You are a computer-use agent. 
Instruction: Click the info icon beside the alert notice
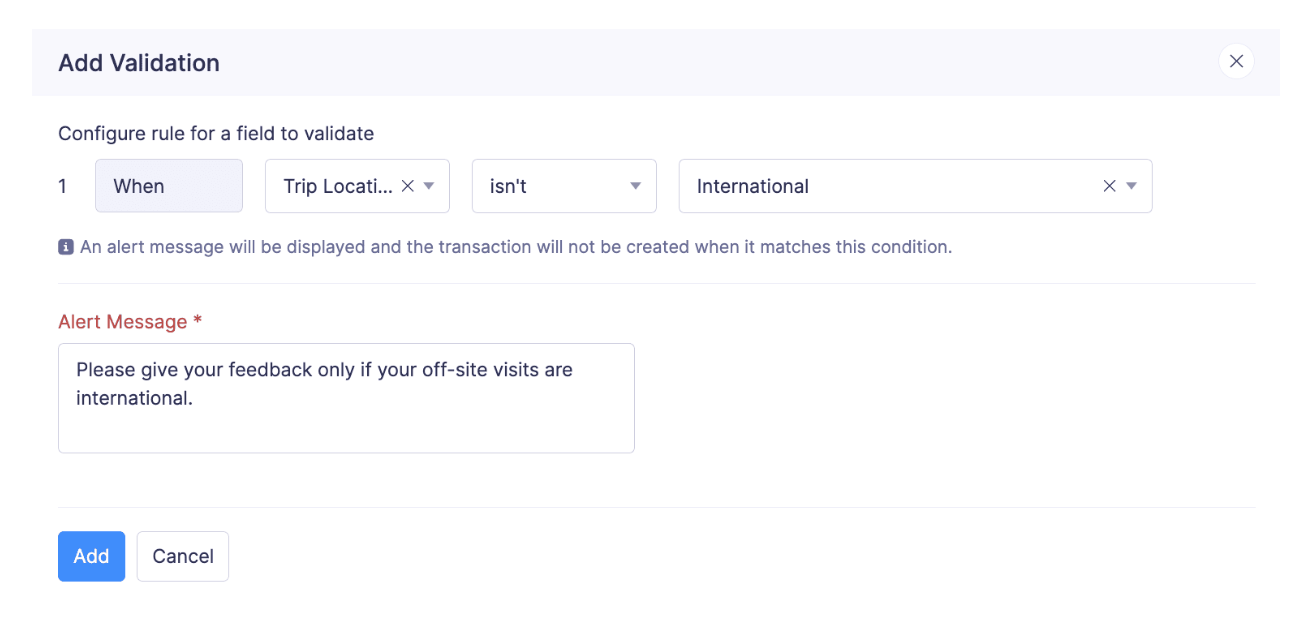click(x=66, y=246)
